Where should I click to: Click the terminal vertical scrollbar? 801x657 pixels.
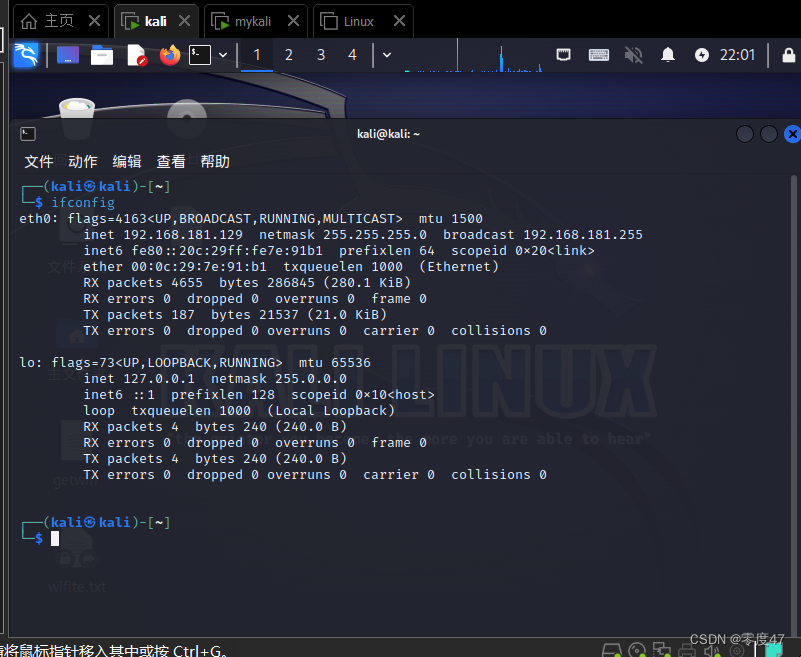793,404
